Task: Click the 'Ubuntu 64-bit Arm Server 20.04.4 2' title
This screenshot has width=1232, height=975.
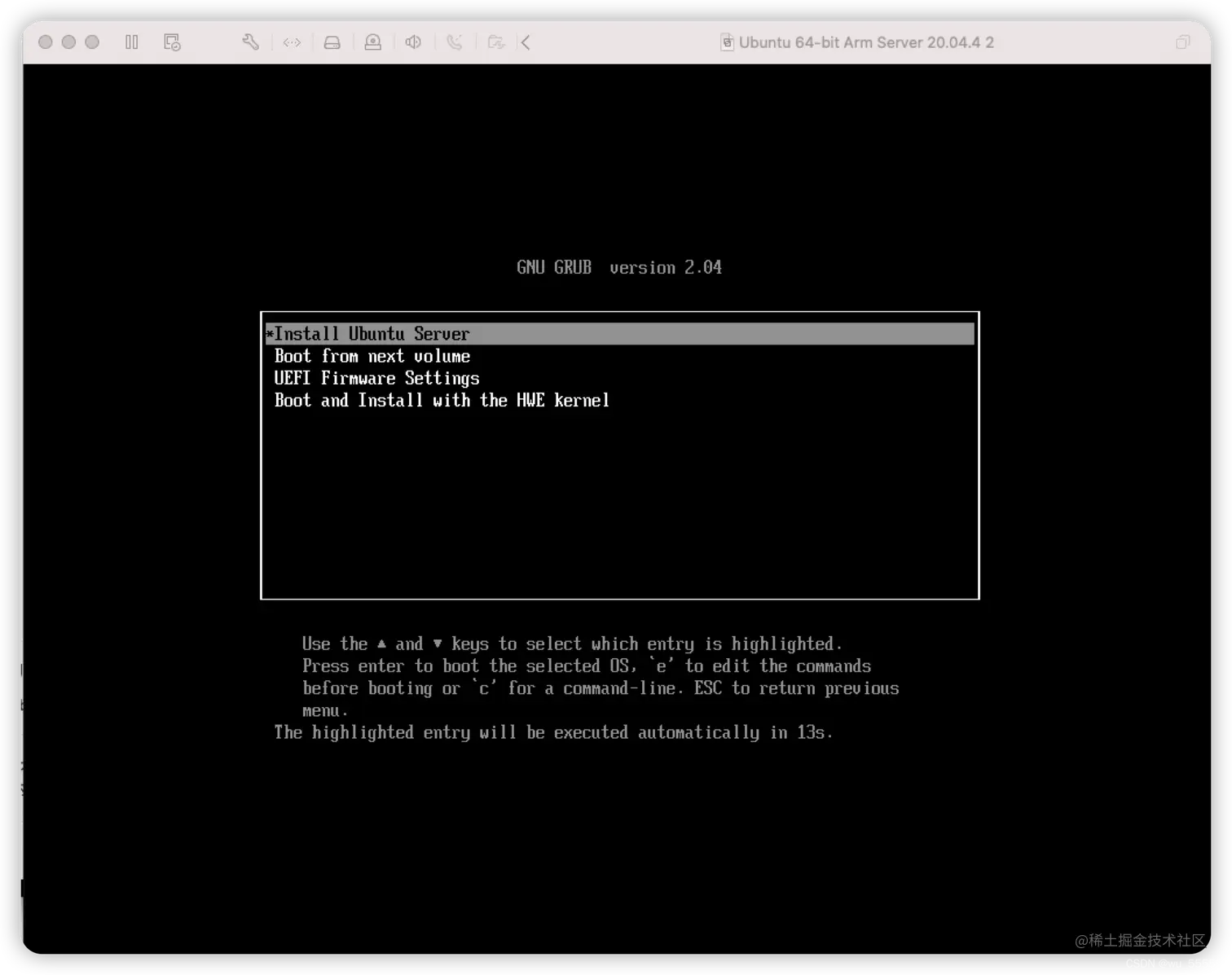Action: pyautogui.click(x=866, y=42)
